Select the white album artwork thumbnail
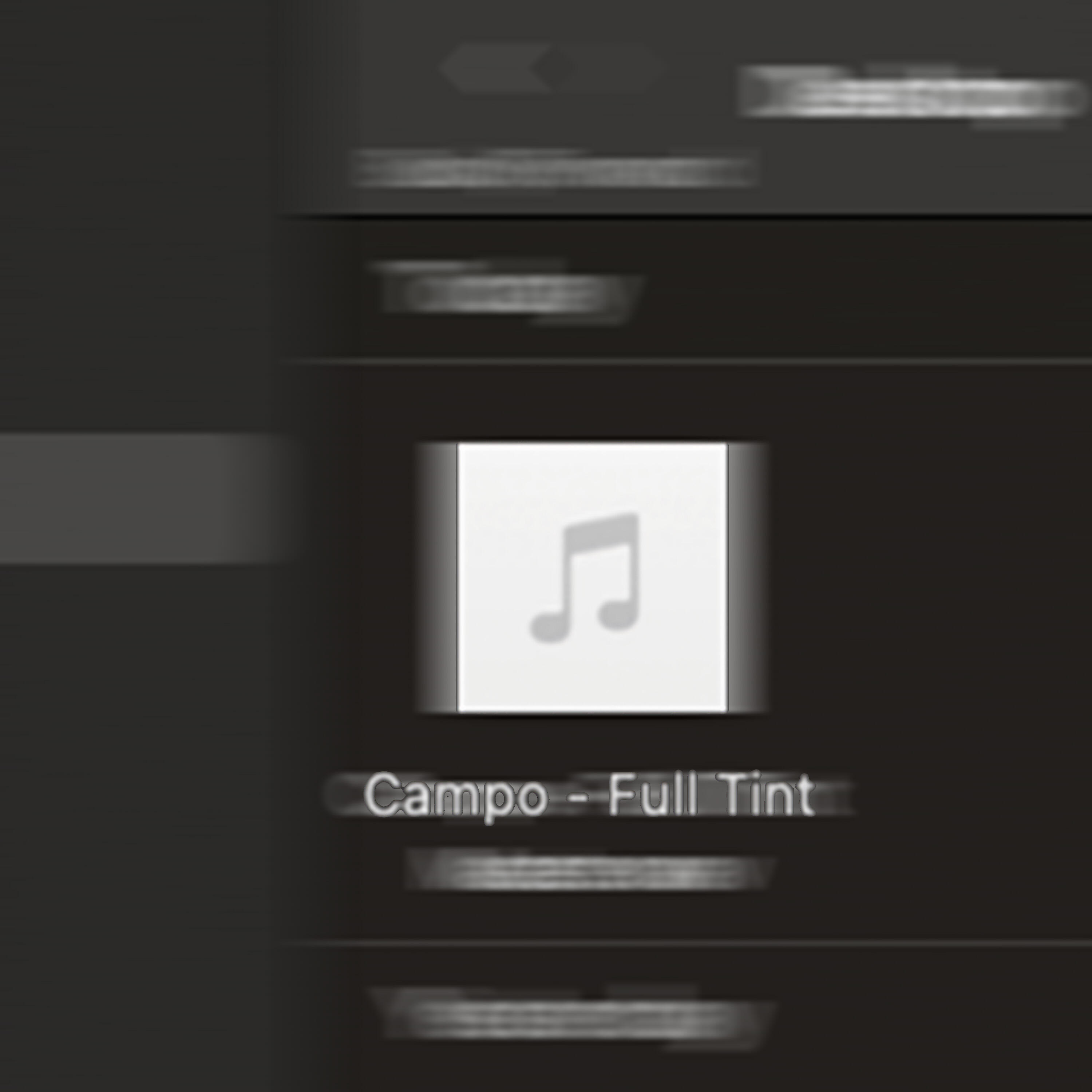This screenshot has height=1092, width=1092. pyautogui.click(x=592, y=578)
